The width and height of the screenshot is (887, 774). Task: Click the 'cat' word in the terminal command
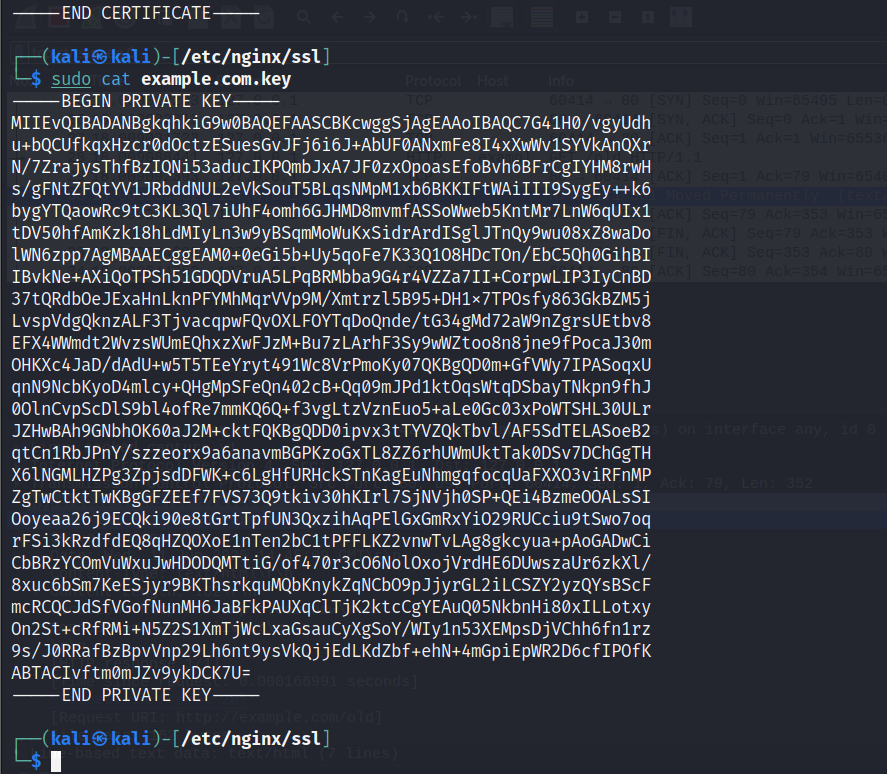click(x=116, y=79)
